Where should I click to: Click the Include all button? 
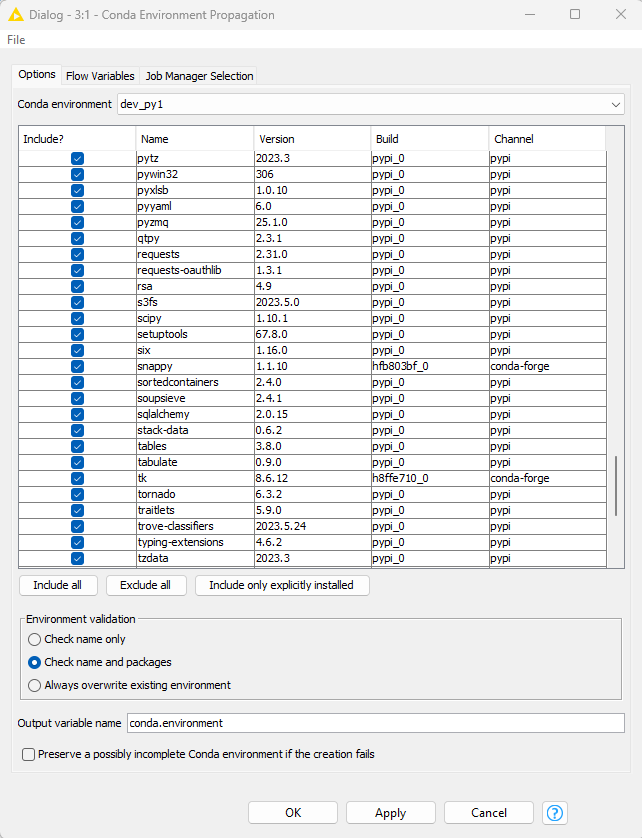point(58,585)
